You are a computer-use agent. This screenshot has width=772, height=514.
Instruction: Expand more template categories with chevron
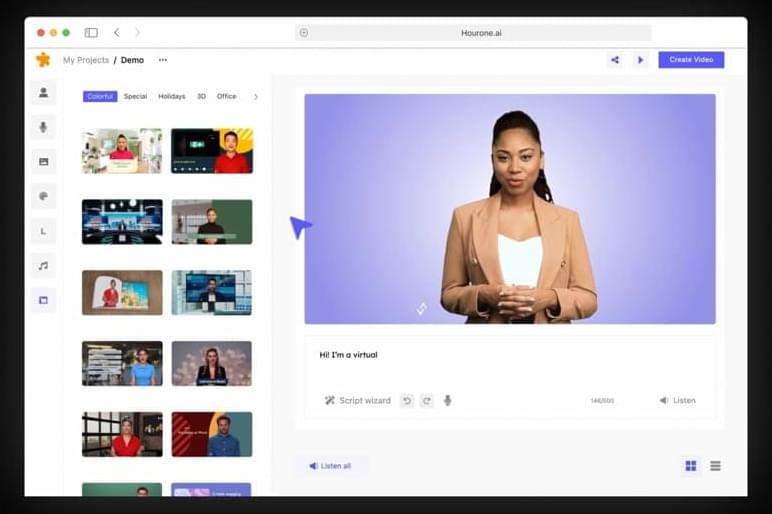click(x=256, y=97)
